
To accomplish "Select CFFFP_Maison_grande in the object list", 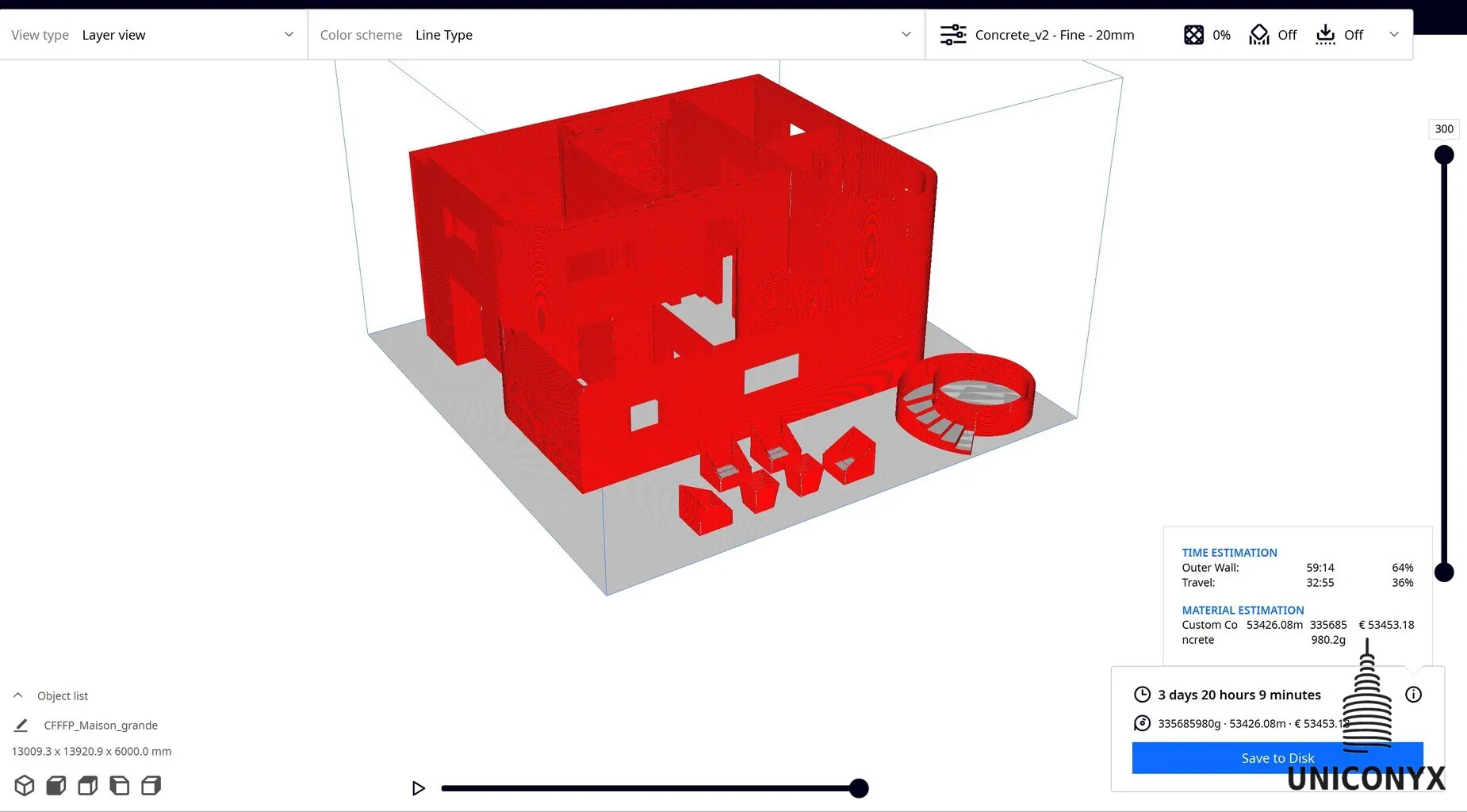I will pyautogui.click(x=101, y=725).
